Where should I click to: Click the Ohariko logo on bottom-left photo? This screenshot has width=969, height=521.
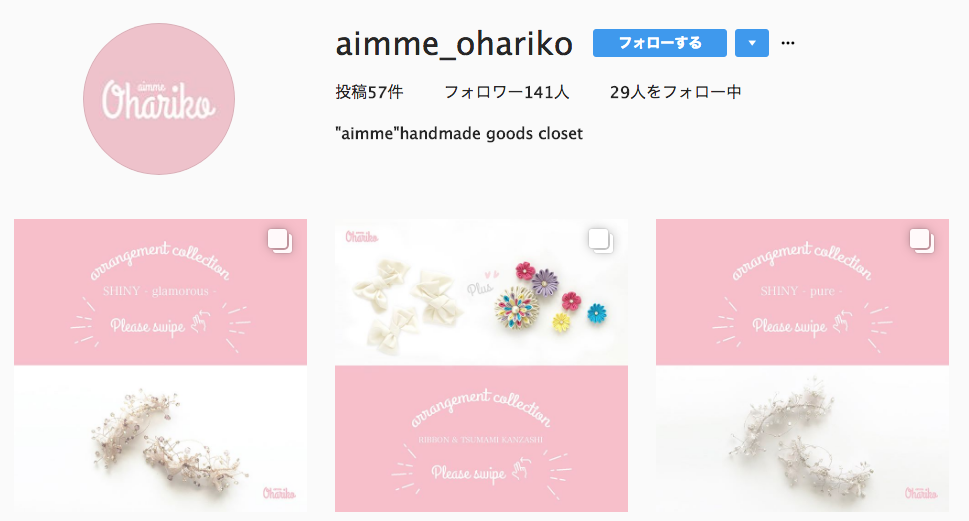pyautogui.click(x=279, y=493)
